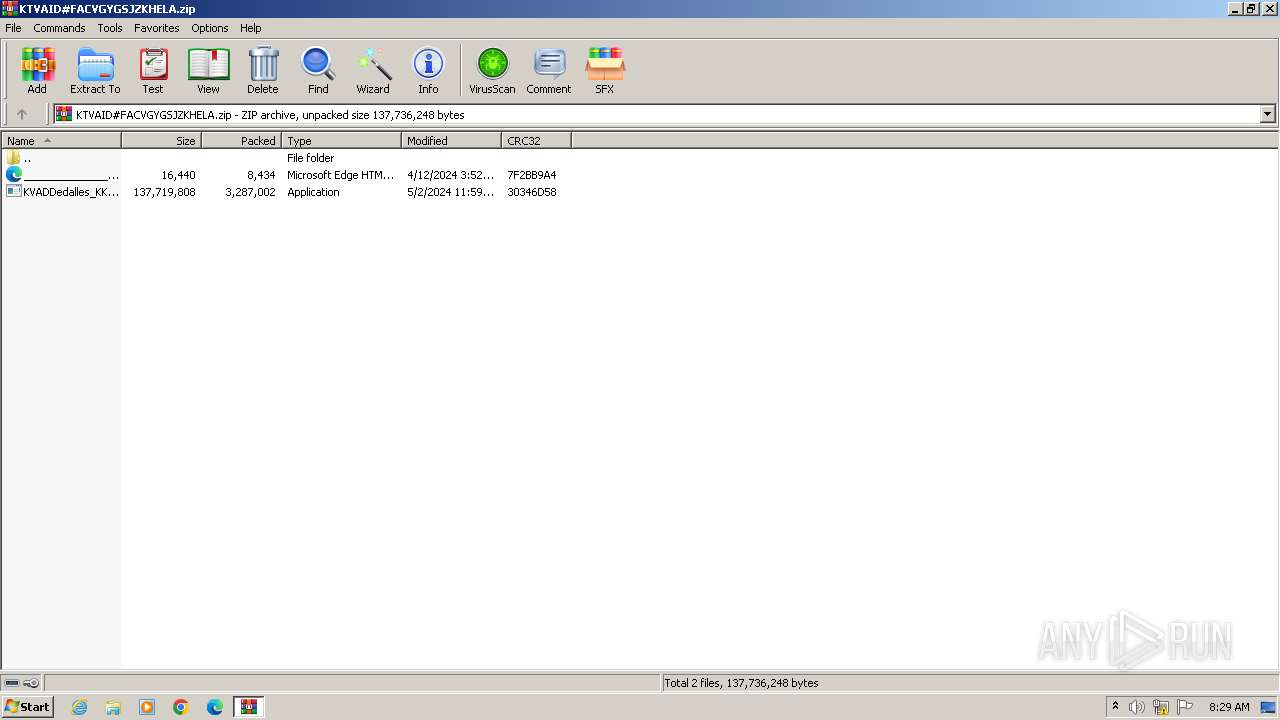This screenshot has width=1280, height=720.
Task: Open the Action Center flag icon
Action: [x=1185, y=707]
